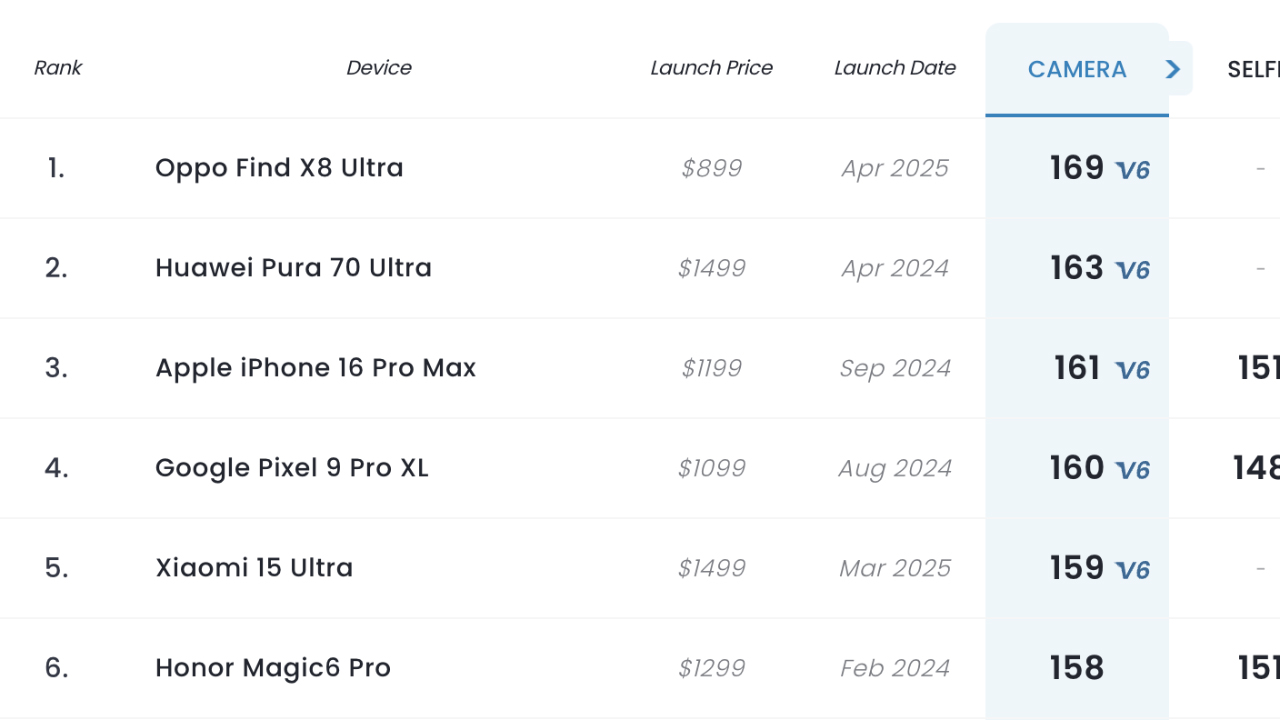The width and height of the screenshot is (1280, 720).
Task: Open the Apple iPhone 16 Pro Max link
Action: coord(315,368)
